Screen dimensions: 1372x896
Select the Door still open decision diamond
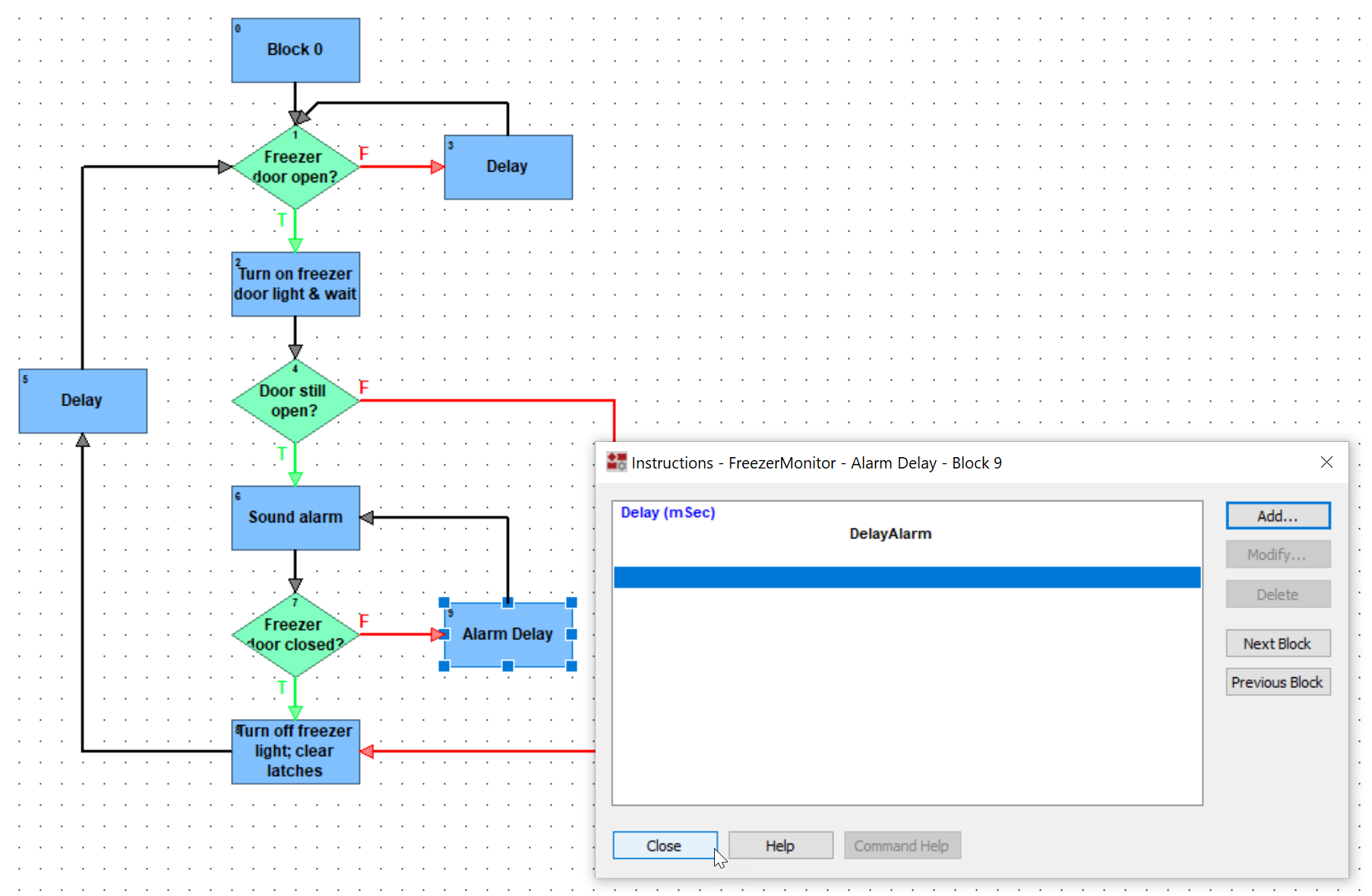coord(294,400)
